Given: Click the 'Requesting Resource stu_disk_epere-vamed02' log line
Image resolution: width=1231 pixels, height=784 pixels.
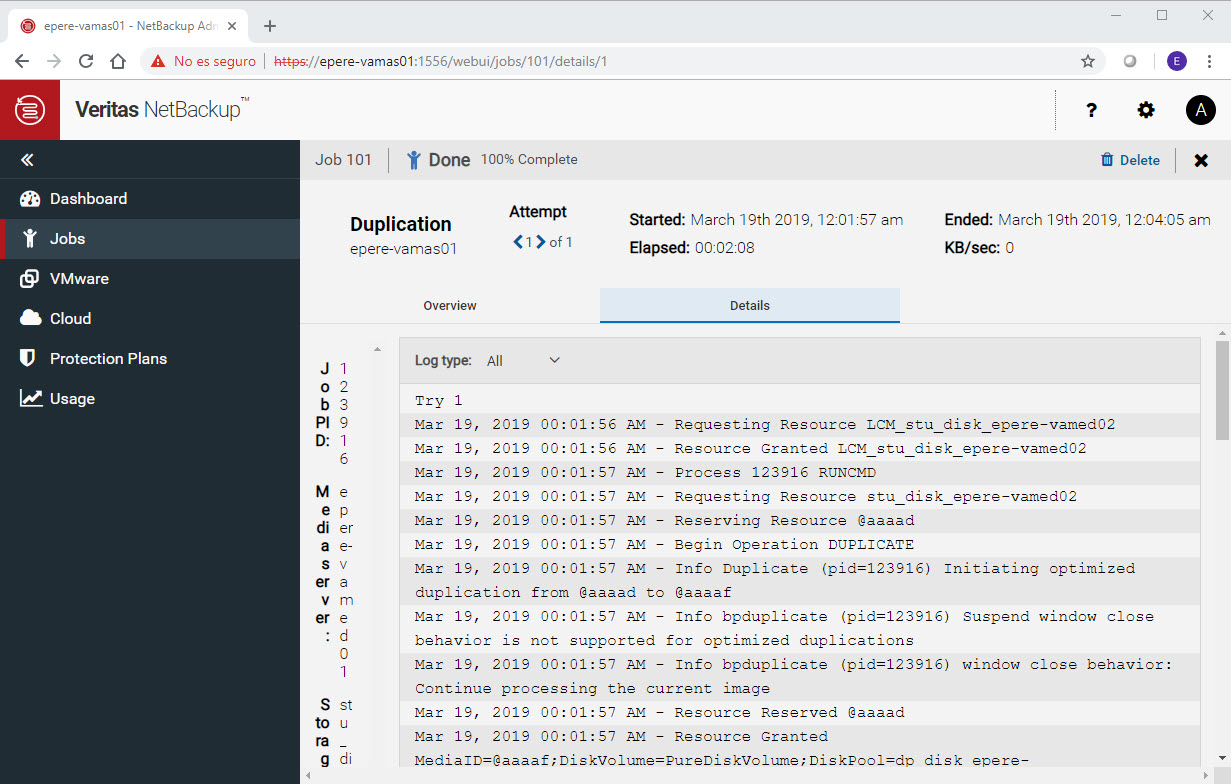Looking at the screenshot, I should coord(800,497).
